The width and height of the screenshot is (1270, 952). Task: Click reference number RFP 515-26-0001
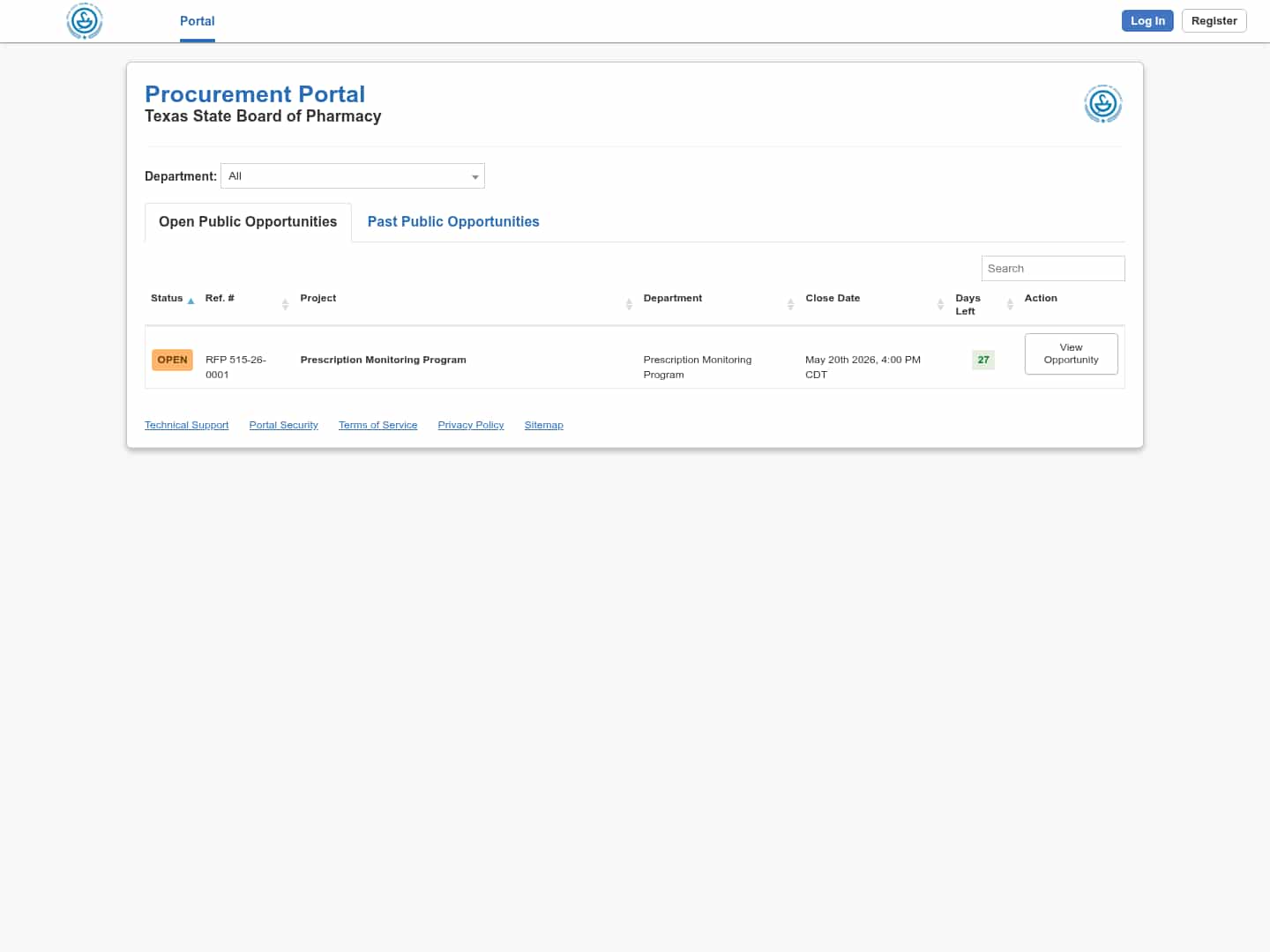tap(235, 367)
